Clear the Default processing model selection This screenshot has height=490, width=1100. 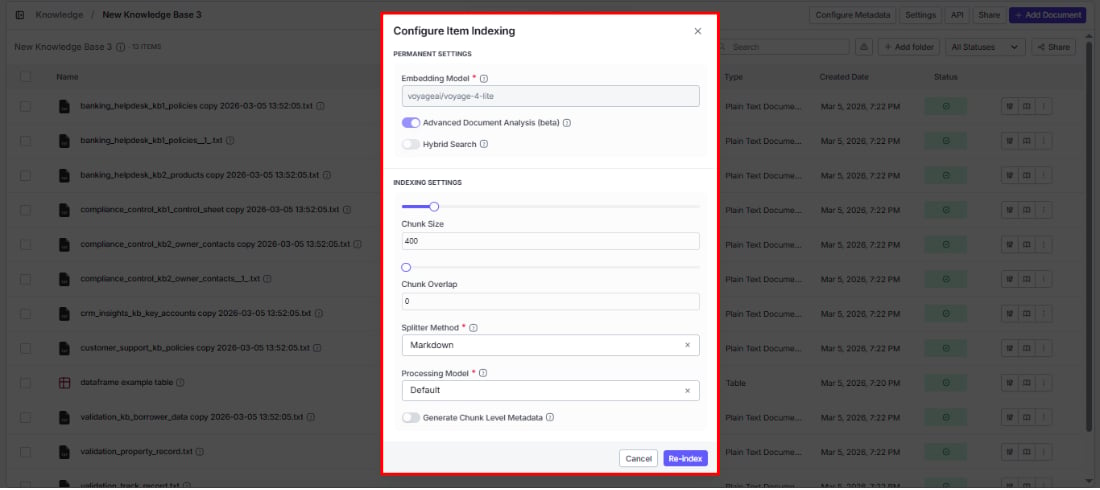point(688,390)
